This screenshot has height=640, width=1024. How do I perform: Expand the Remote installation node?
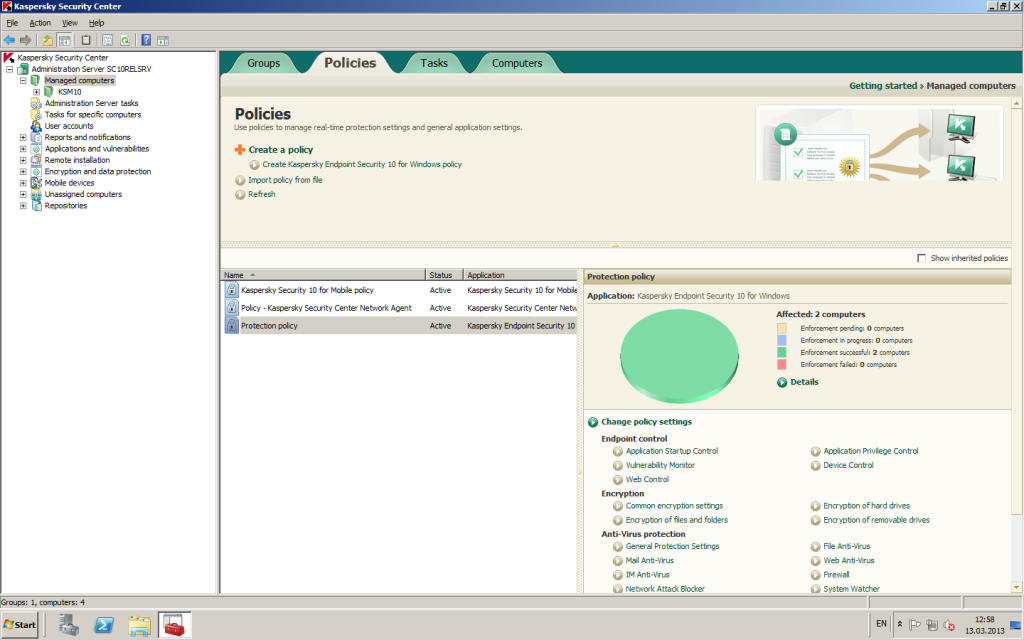[x=23, y=160]
